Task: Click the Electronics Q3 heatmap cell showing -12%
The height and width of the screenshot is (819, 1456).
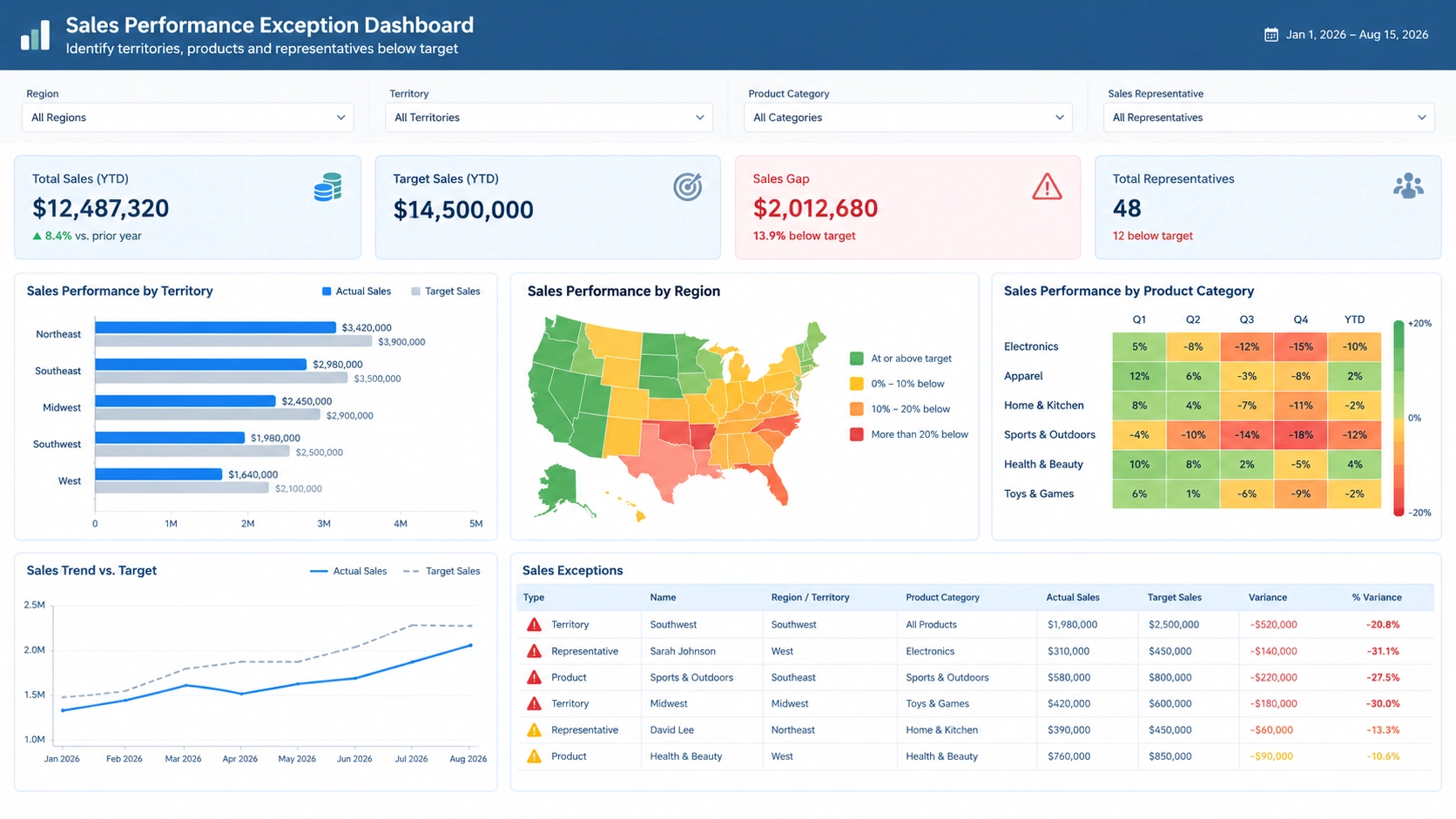Action: (1247, 346)
